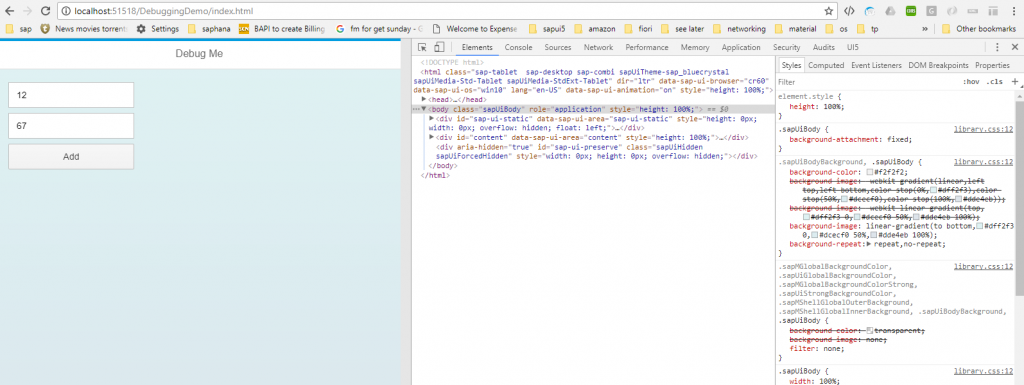The height and width of the screenshot is (385, 1024).
Task: Open the News movies torrent bookmark
Action: [83, 29]
